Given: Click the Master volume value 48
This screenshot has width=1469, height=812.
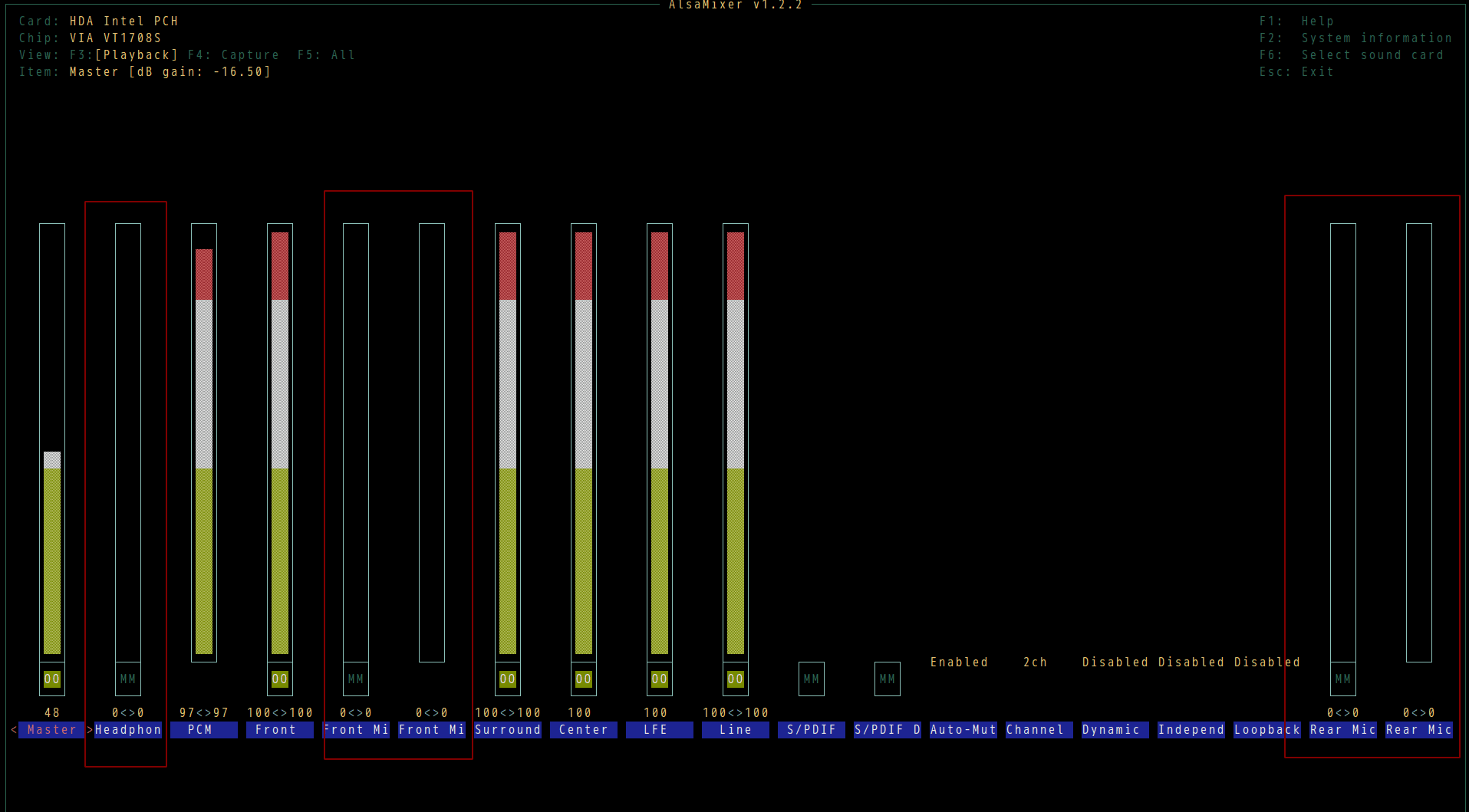Looking at the screenshot, I should point(52,713).
